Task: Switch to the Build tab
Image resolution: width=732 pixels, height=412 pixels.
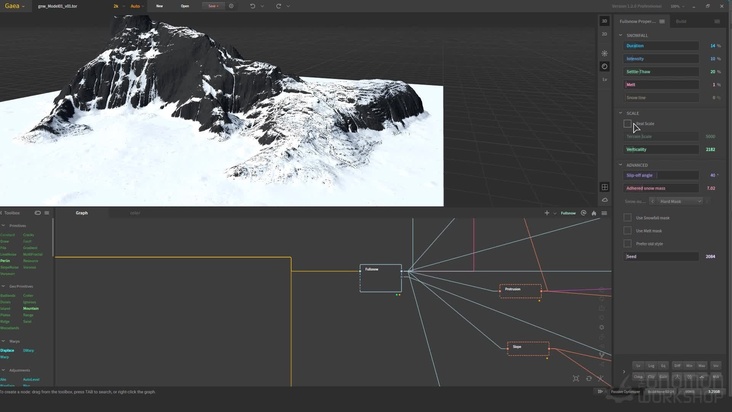Action: [x=681, y=20]
